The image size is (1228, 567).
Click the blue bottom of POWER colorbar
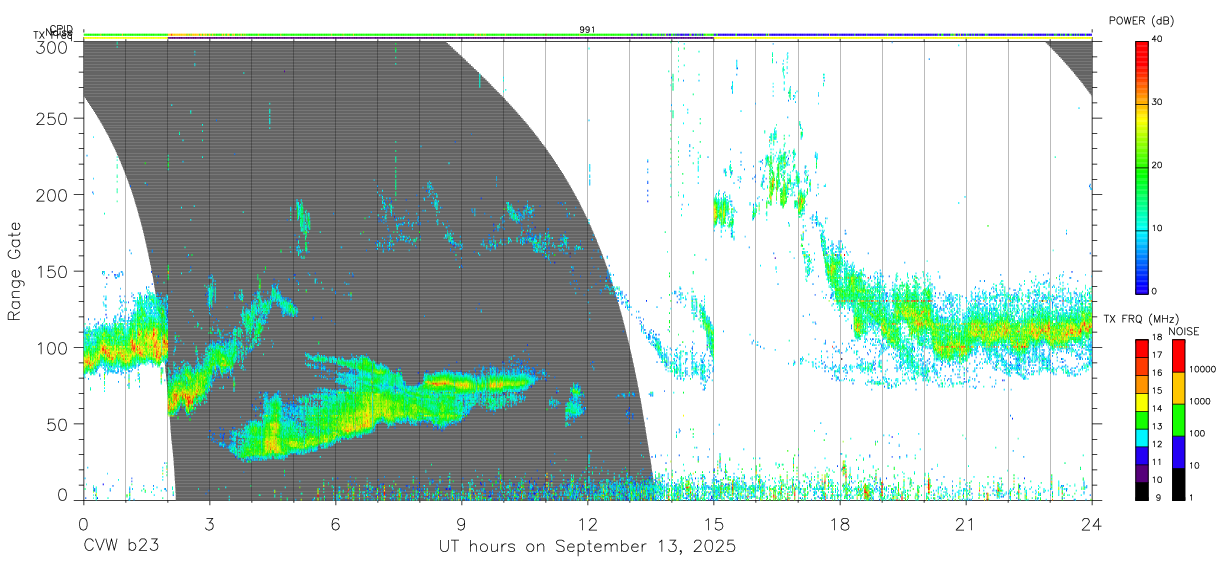pyautogui.click(x=1141, y=280)
